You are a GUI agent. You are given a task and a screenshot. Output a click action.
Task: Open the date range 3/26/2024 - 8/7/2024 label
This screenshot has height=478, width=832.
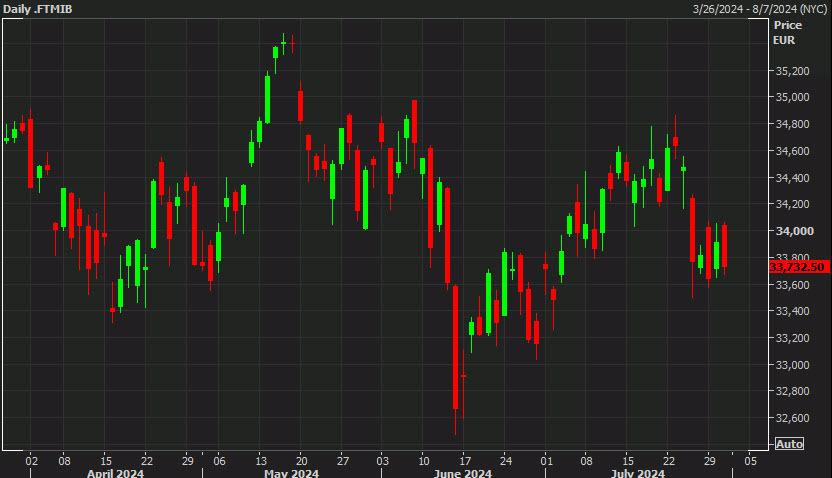coord(758,9)
